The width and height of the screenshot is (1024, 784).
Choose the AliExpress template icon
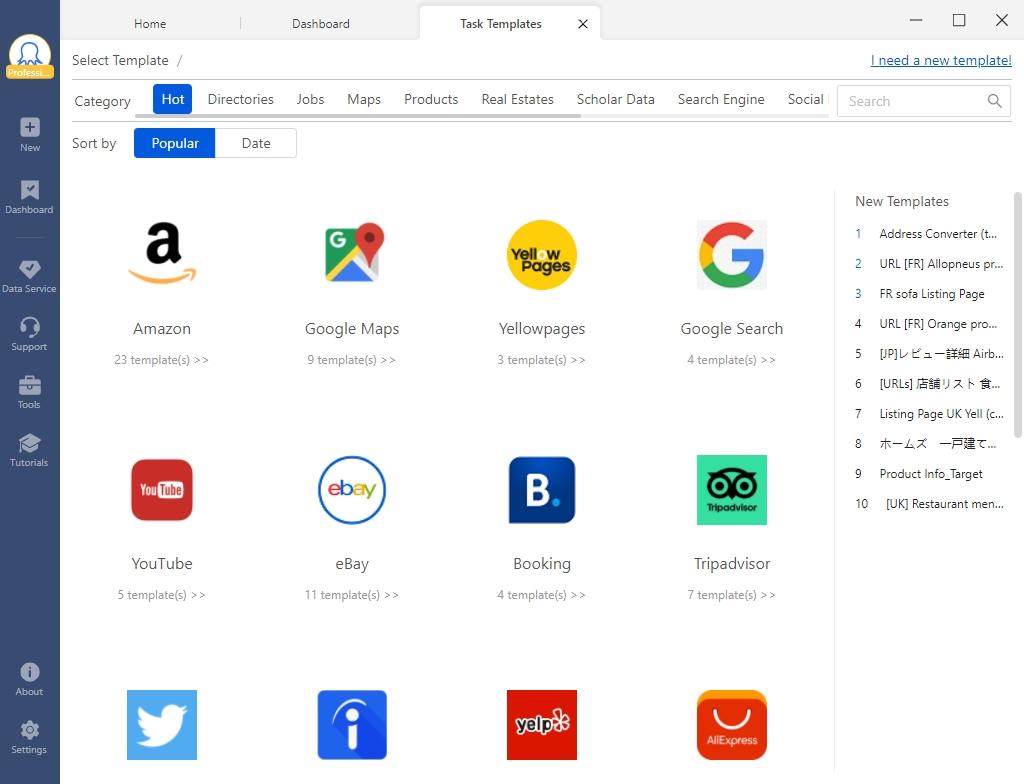point(731,725)
